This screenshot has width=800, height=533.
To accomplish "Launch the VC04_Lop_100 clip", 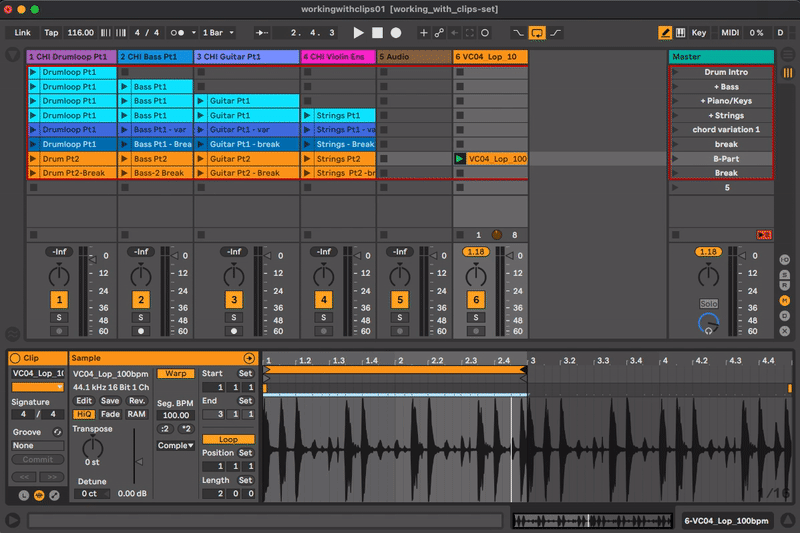I will [x=460, y=159].
